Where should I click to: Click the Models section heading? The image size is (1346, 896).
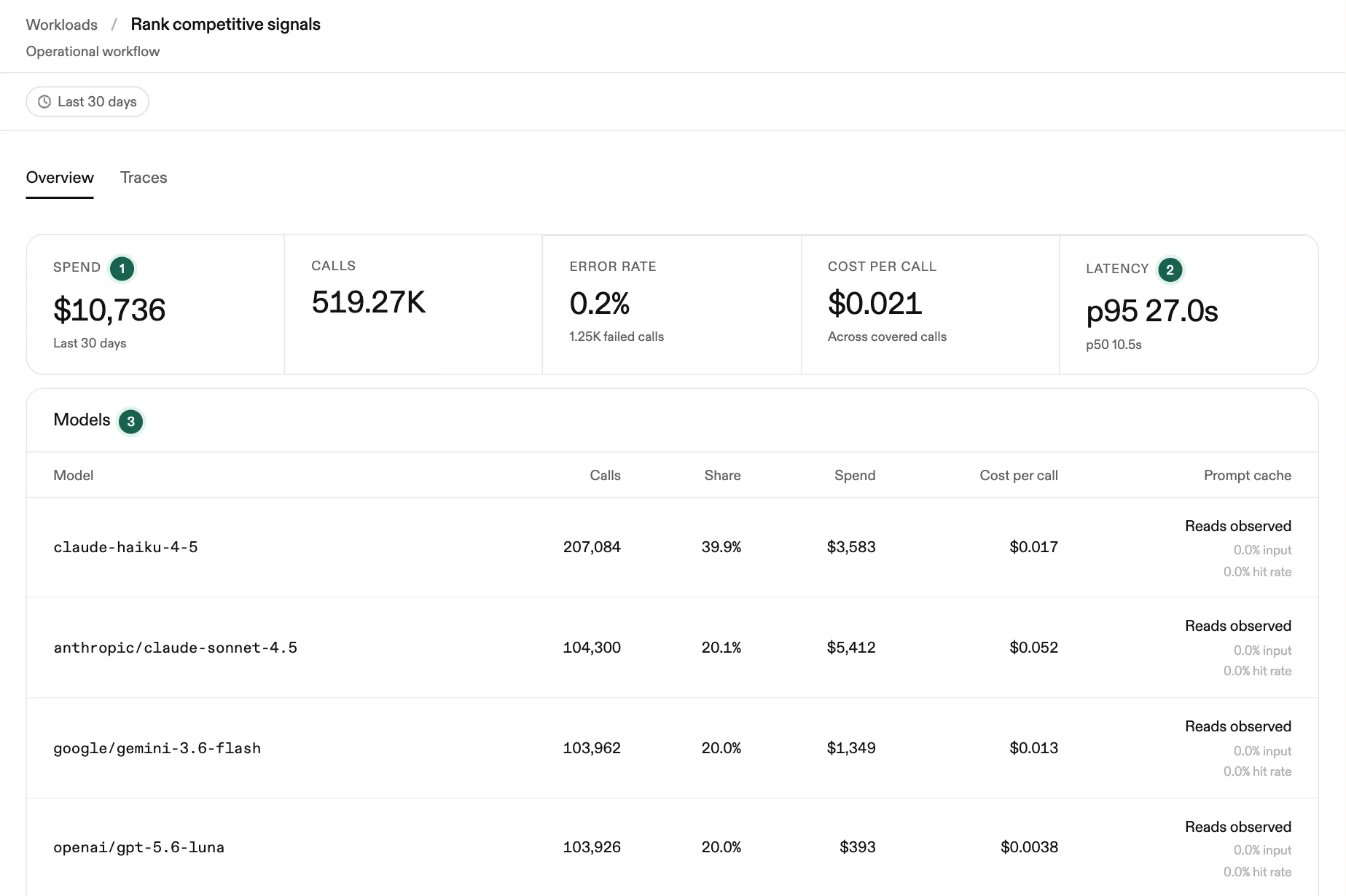[x=82, y=420]
